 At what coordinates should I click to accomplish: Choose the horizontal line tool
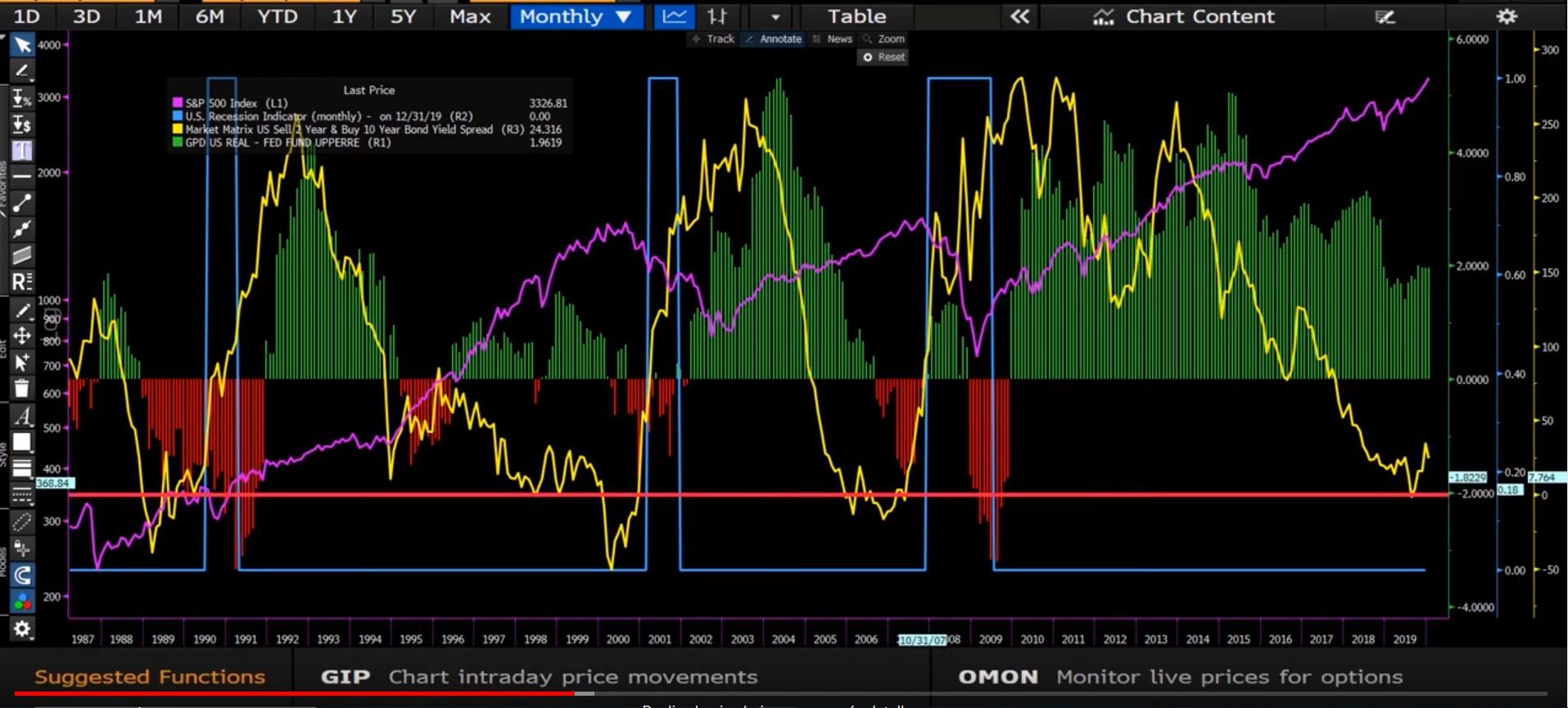click(x=22, y=175)
